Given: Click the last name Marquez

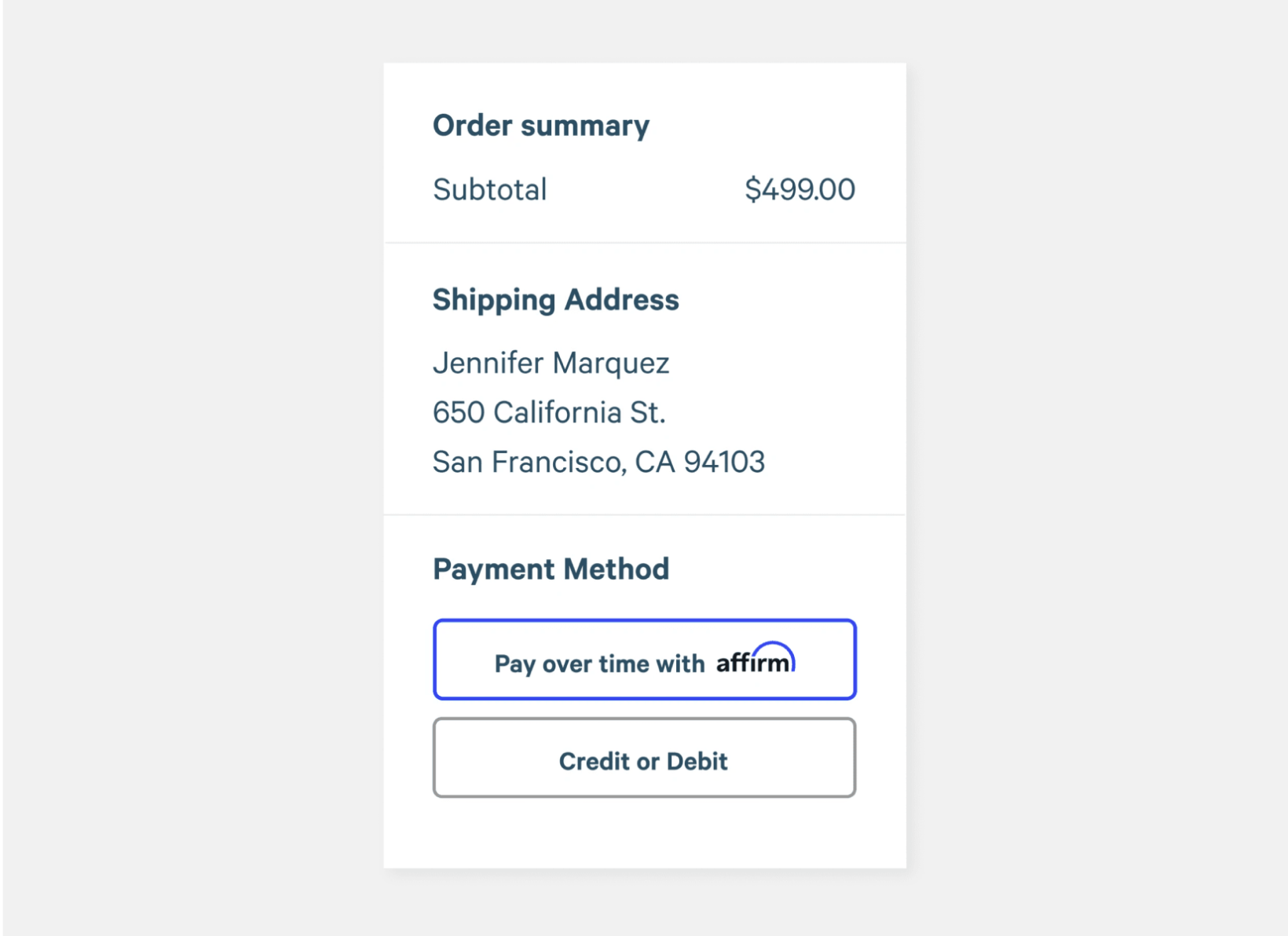Looking at the screenshot, I should point(611,364).
